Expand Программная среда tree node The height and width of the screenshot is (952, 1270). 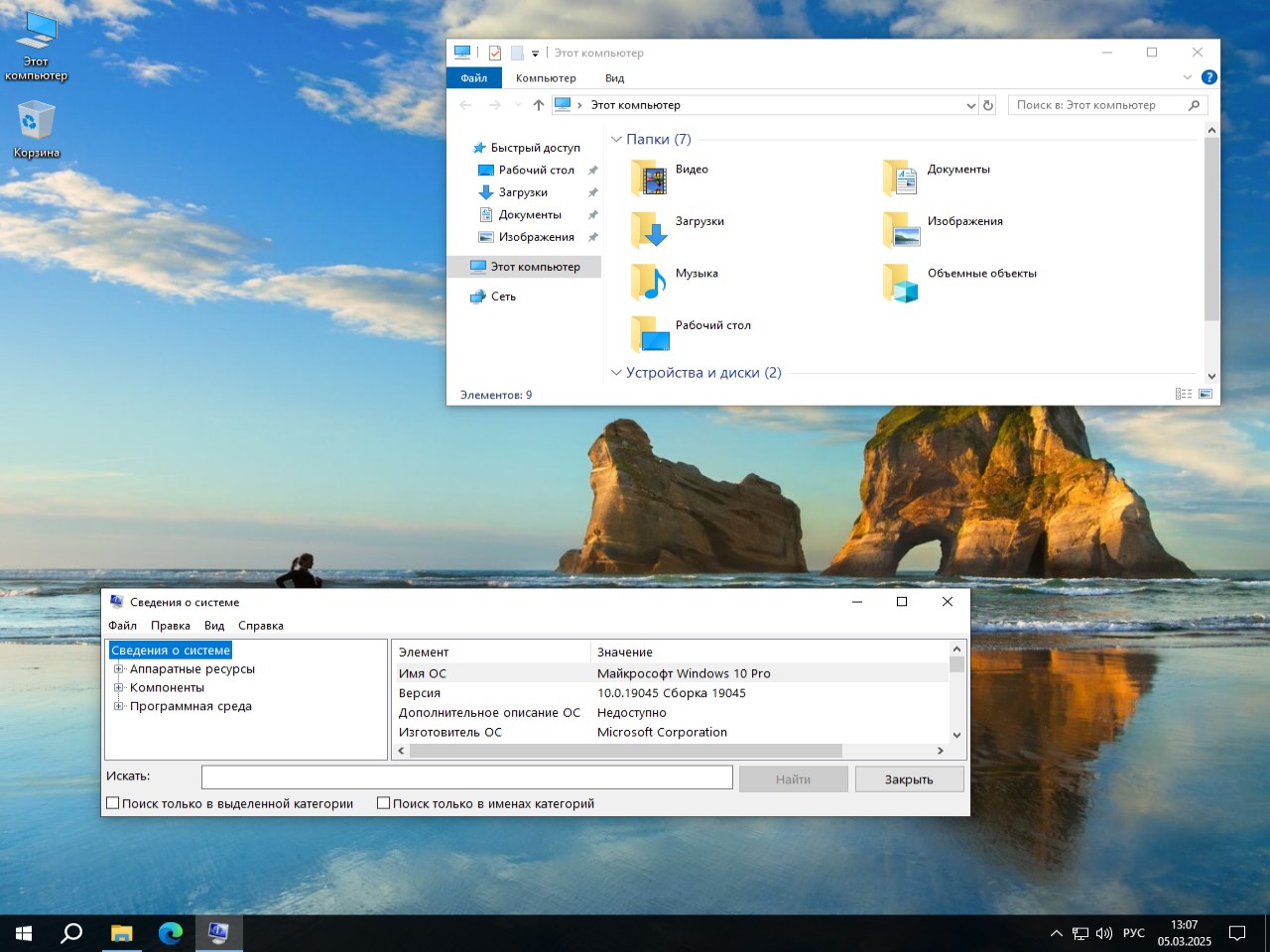119,706
